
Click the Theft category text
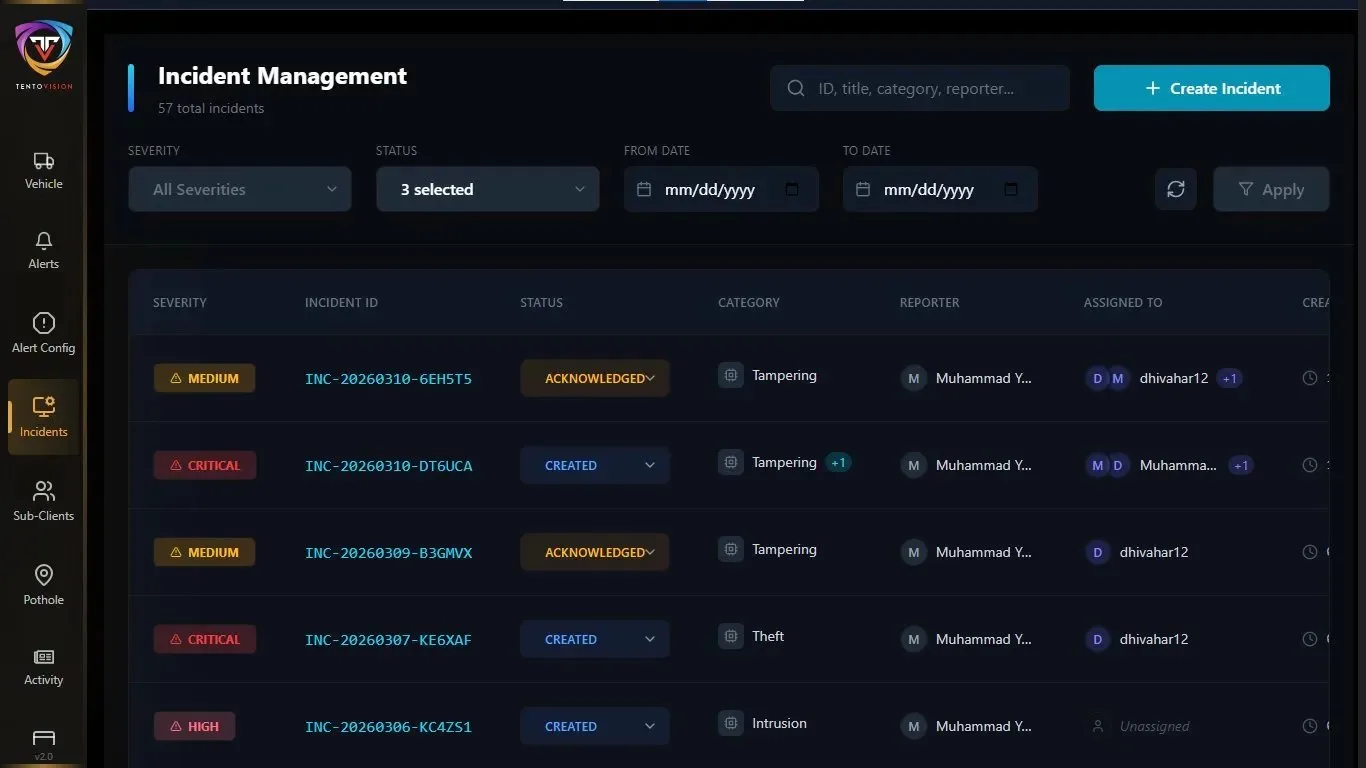point(768,636)
